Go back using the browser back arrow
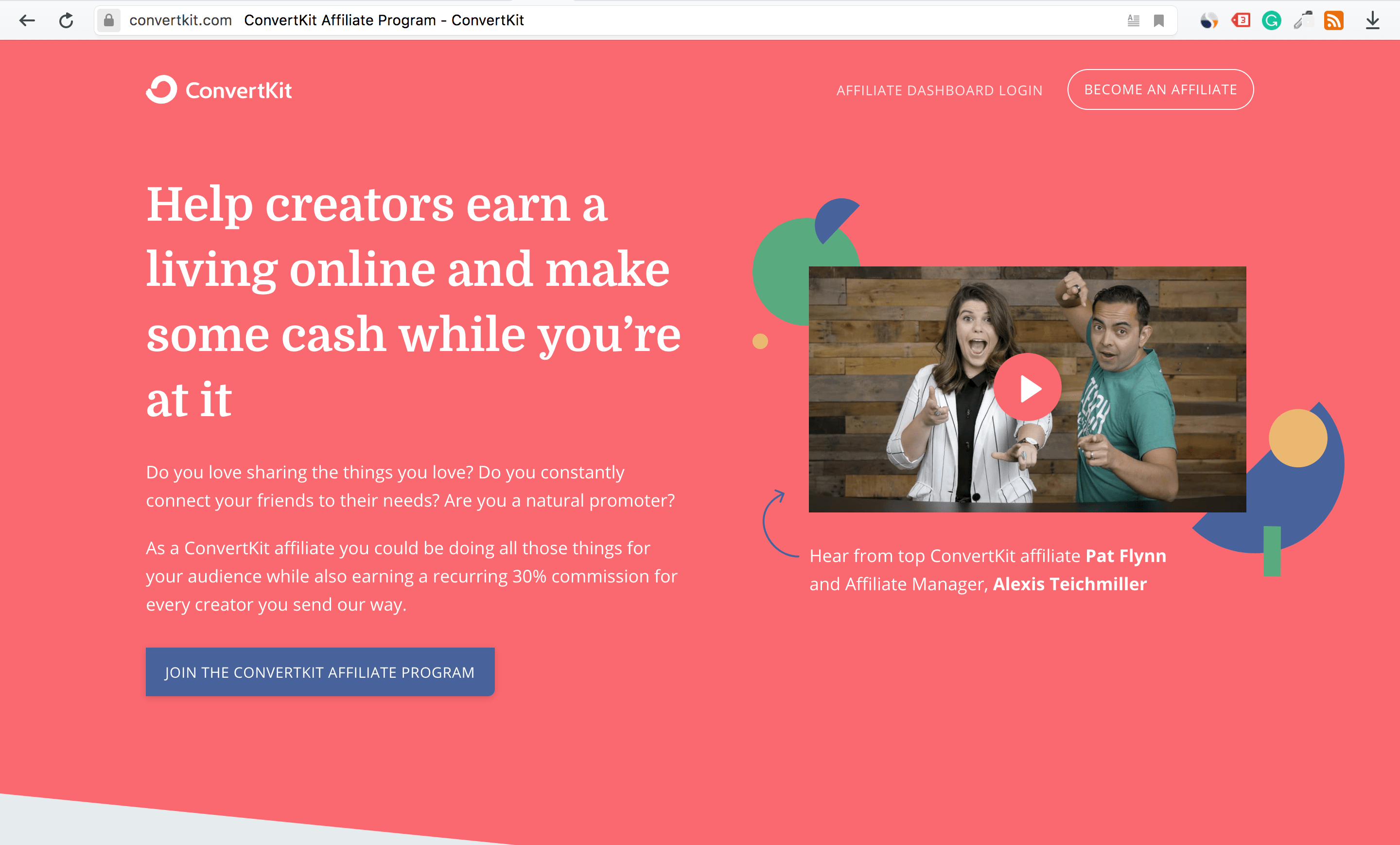The width and height of the screenshot is (1400, 845). point(27,21)
